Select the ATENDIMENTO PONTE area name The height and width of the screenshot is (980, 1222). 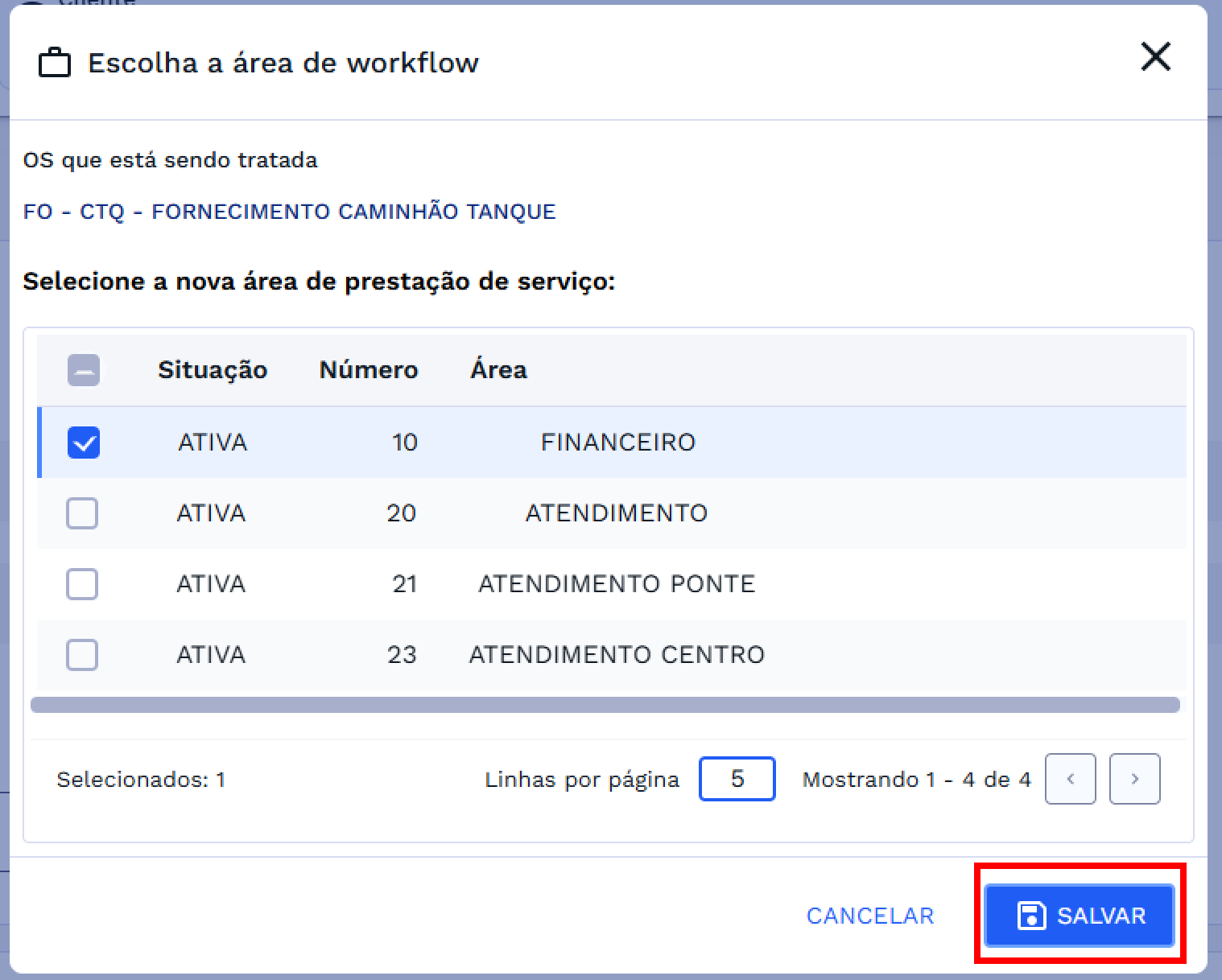(x=617, y=584)
